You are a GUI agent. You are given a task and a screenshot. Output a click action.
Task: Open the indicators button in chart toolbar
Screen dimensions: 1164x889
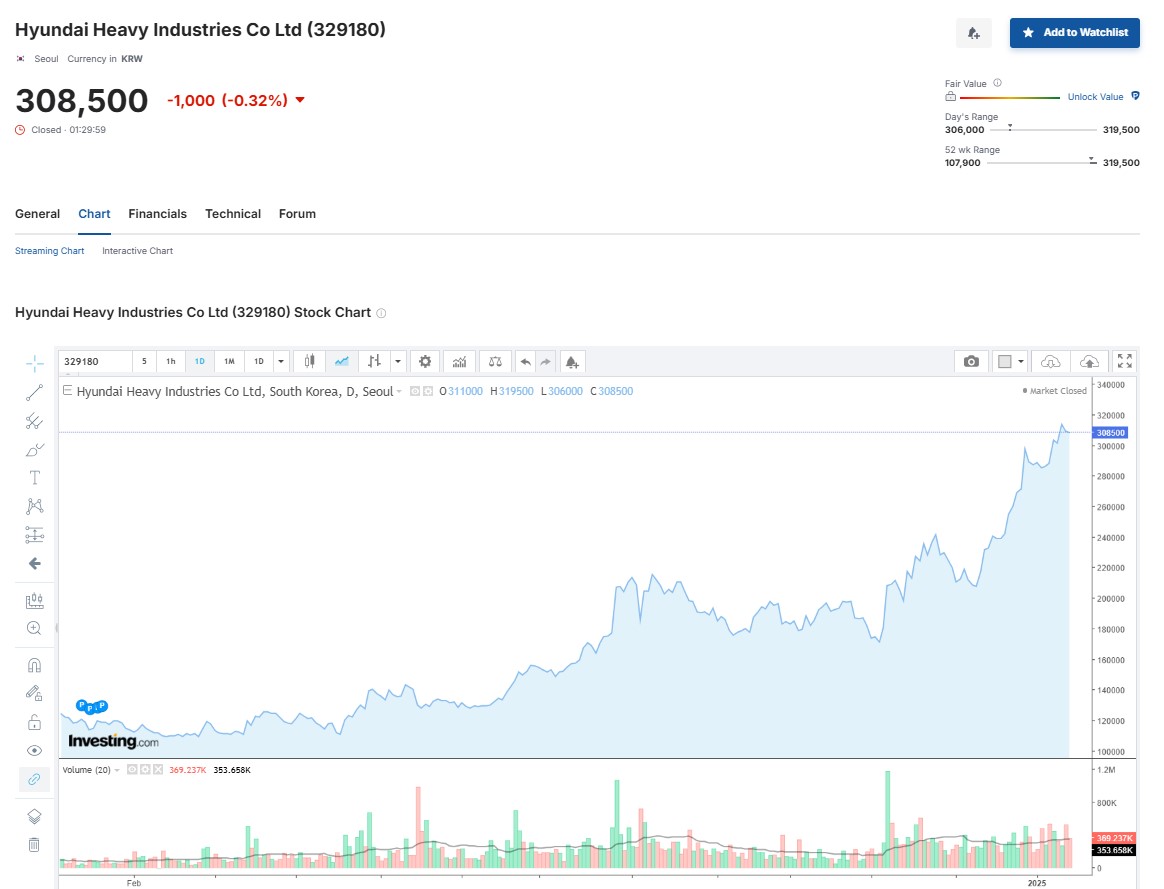[x=460, y=361]
